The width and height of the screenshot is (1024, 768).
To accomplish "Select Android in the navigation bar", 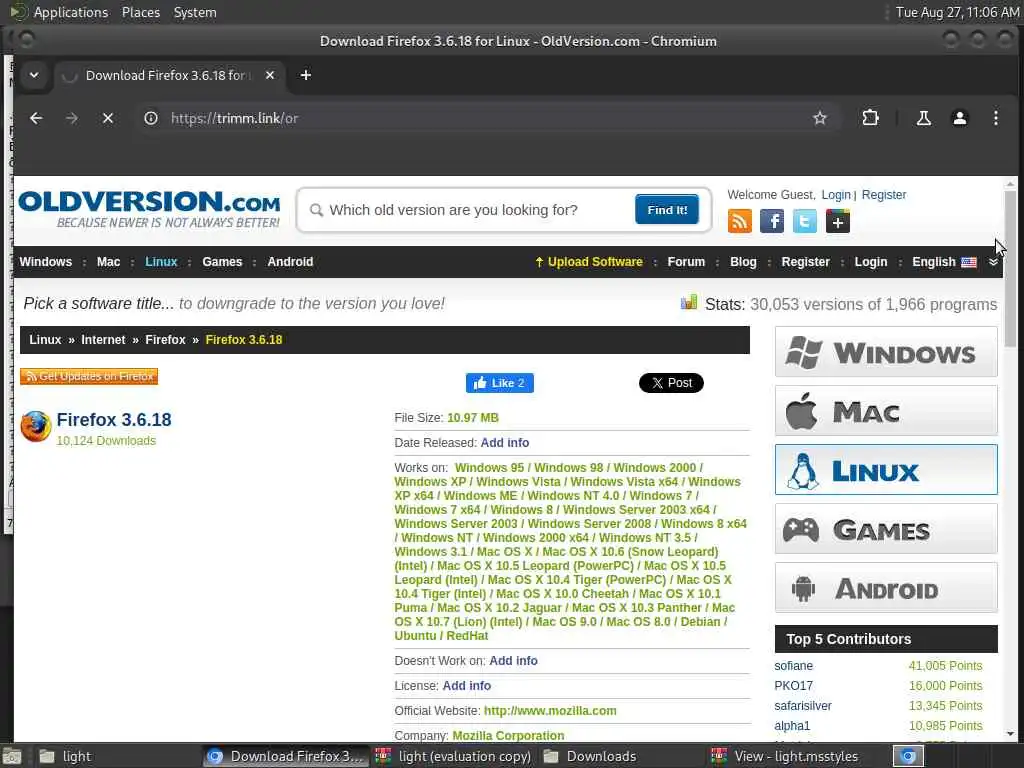I will pyautogui.click(x=290, y=262).
